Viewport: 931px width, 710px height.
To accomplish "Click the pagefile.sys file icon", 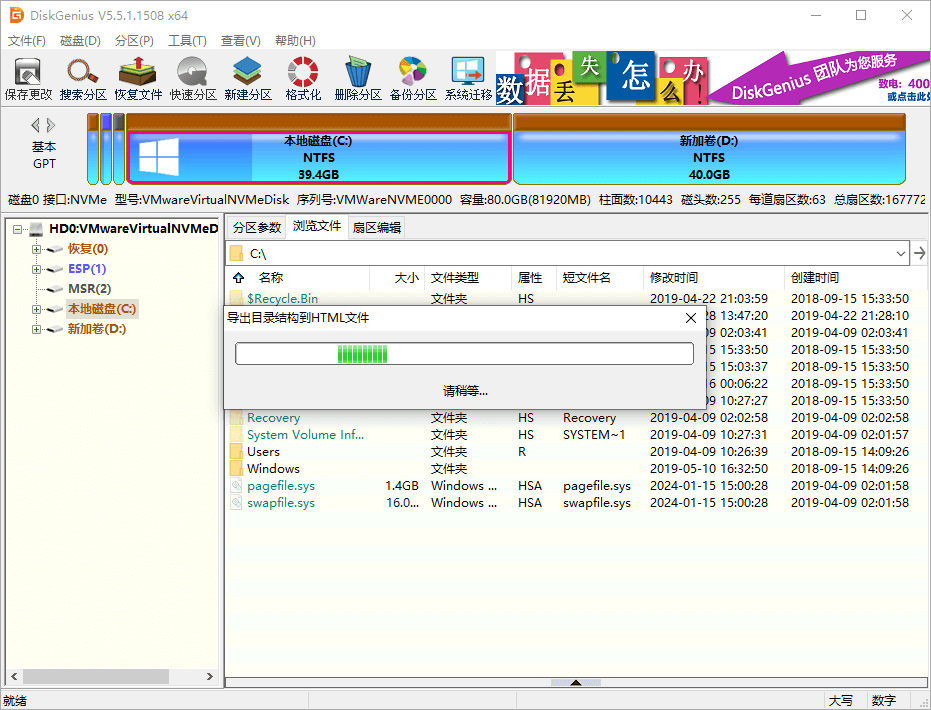I will click(236, 486).
